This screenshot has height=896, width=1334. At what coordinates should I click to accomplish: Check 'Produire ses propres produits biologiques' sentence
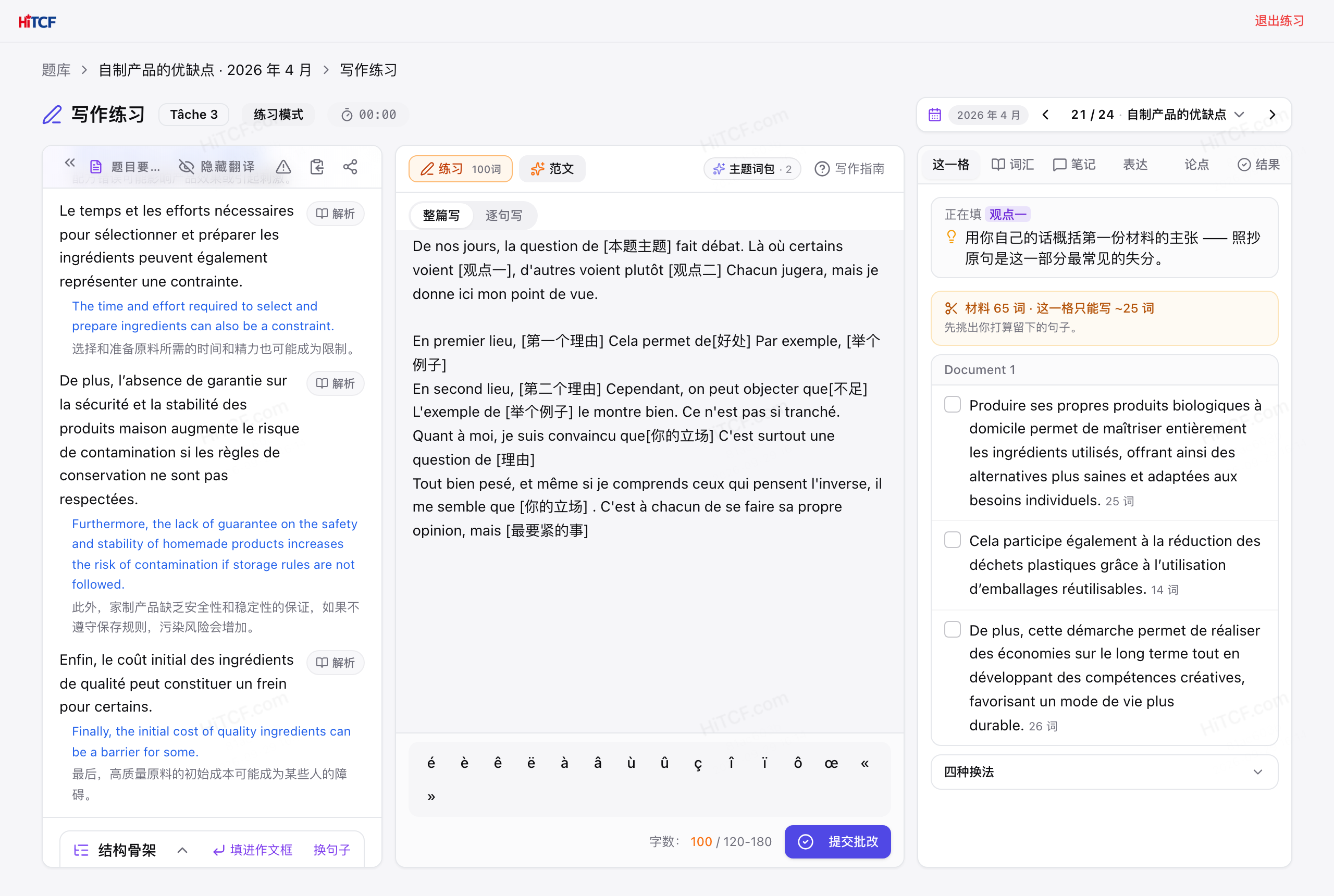coord(952,405)
